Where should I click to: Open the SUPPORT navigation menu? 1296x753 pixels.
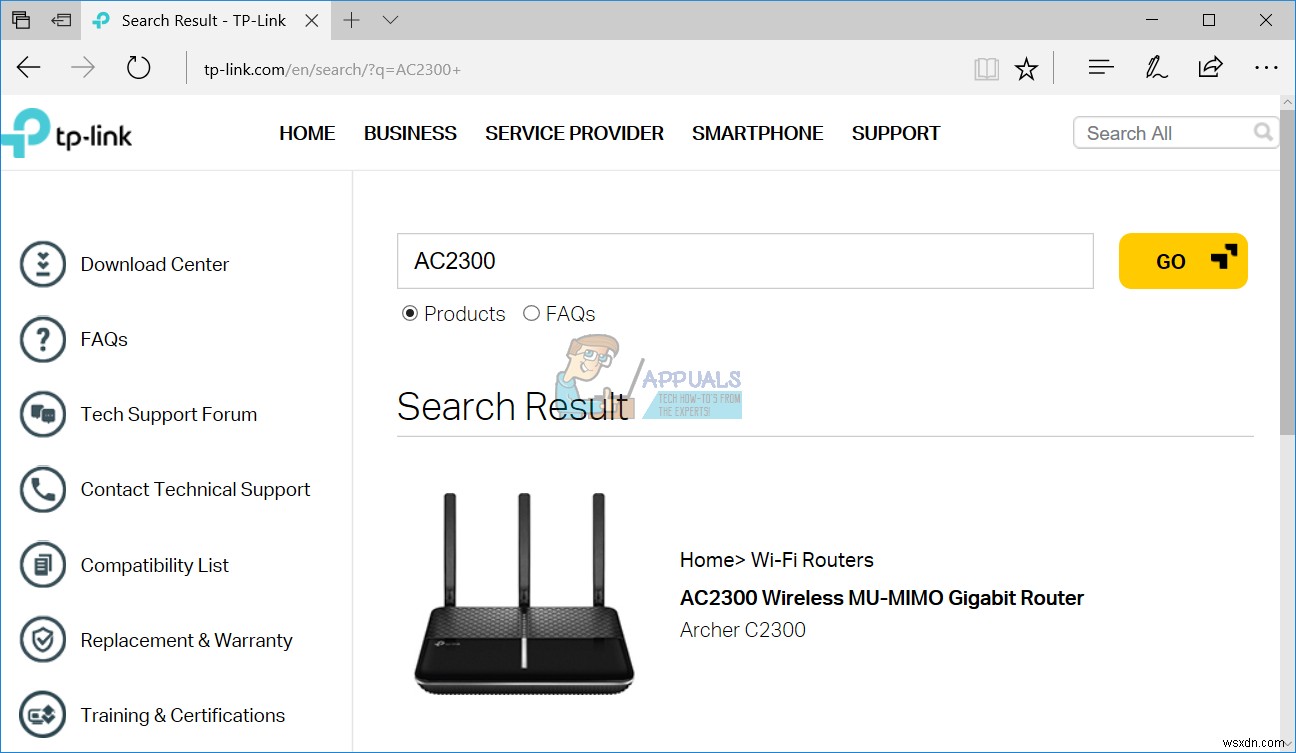(x=895, y=132)
